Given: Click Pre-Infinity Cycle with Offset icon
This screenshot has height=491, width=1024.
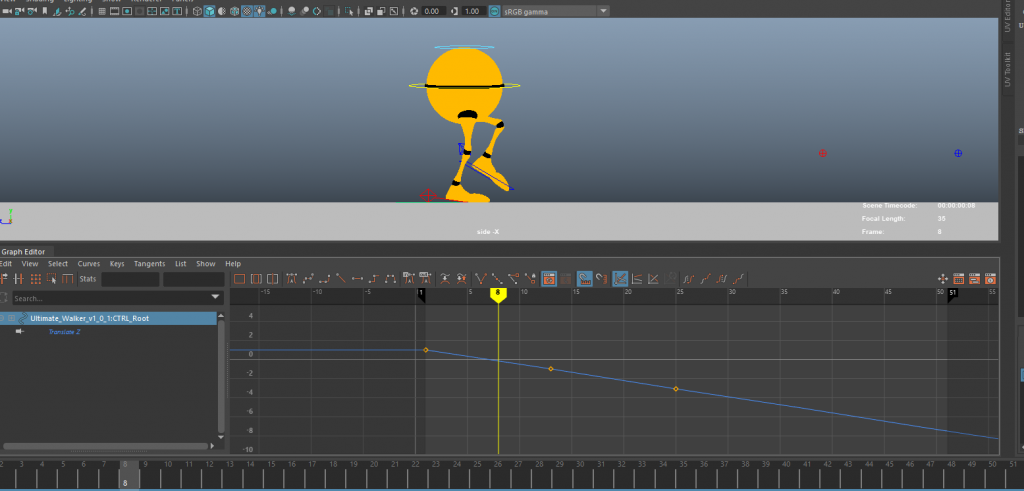Looking at the screenshot, I should [705, 279].
